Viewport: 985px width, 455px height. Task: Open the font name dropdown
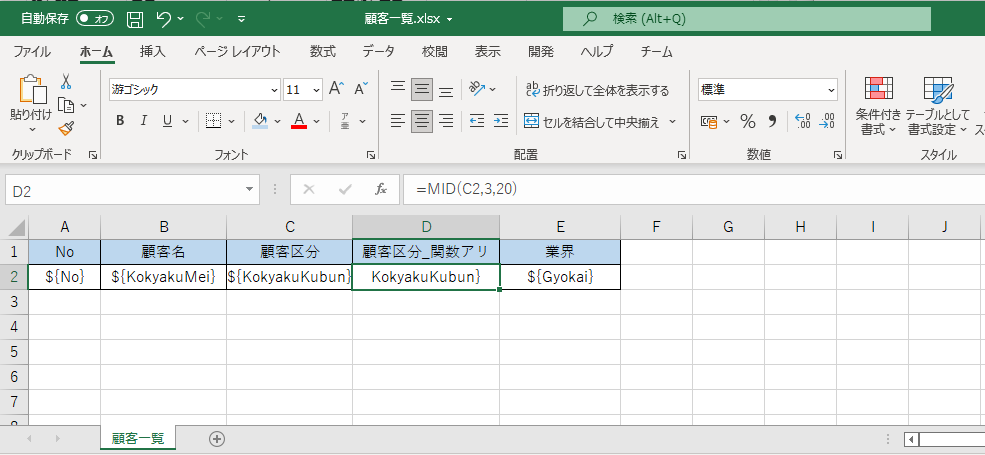click(273, 90)
